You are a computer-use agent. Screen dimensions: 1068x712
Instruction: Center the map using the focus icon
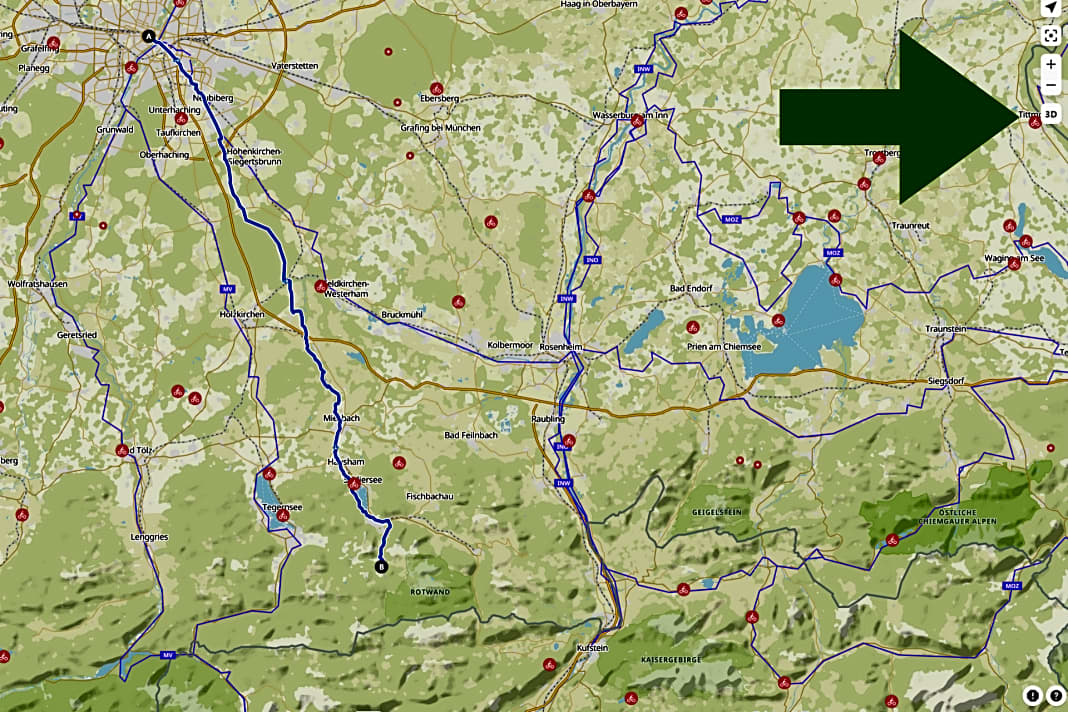coord(1050,36)
